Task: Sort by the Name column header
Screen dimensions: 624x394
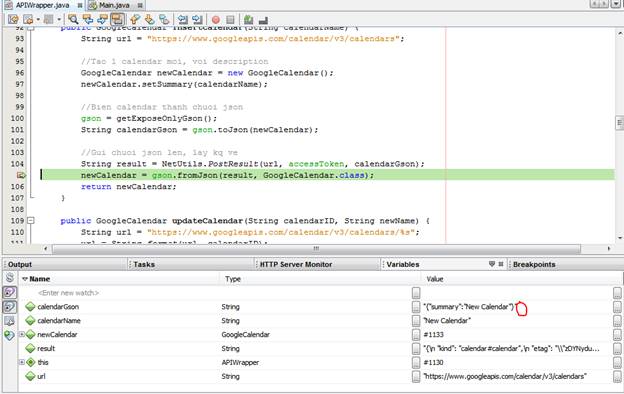Action: pos(119,279)
